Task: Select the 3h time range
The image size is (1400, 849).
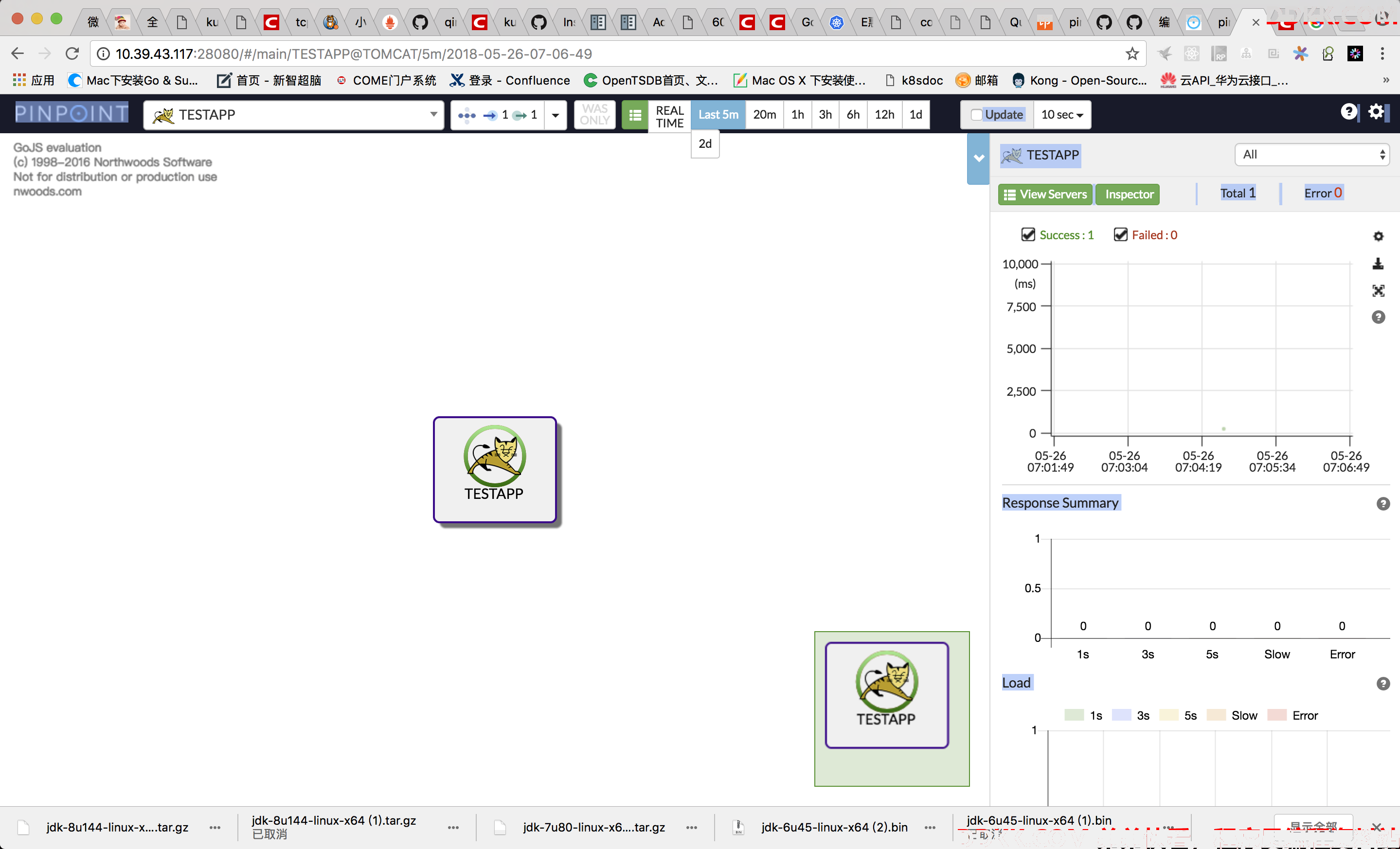Action: click(825, 115)
